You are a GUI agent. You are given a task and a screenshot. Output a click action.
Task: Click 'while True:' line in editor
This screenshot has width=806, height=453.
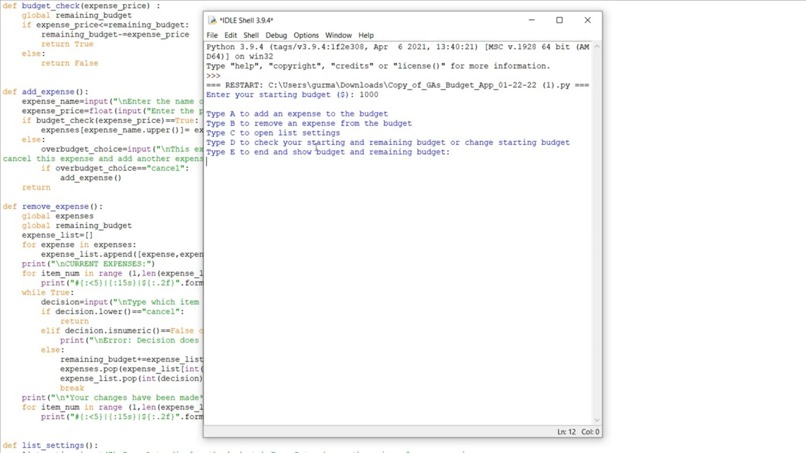(x=48, y=292)
